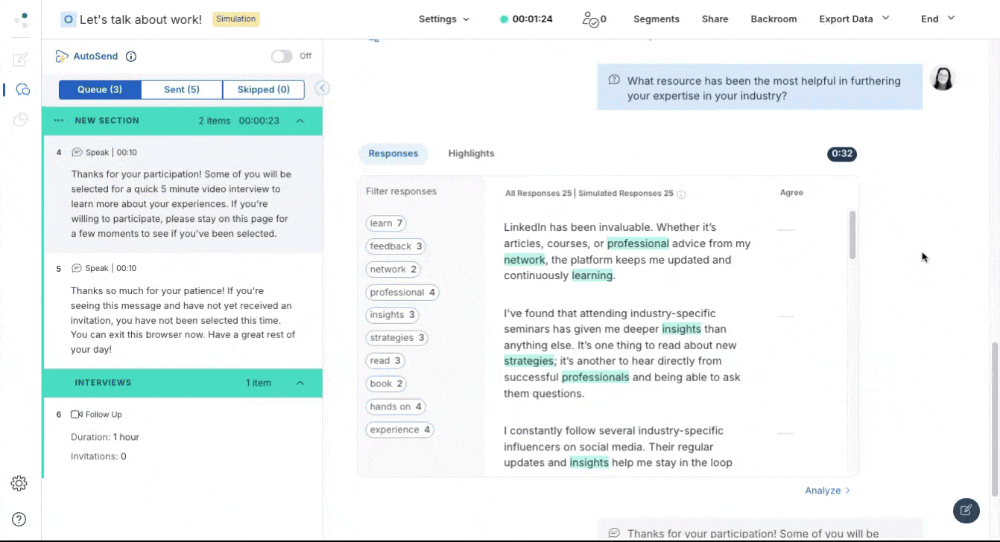Open the Backroom button
This screenshot has width=1000, height=542.
[773, 19]
